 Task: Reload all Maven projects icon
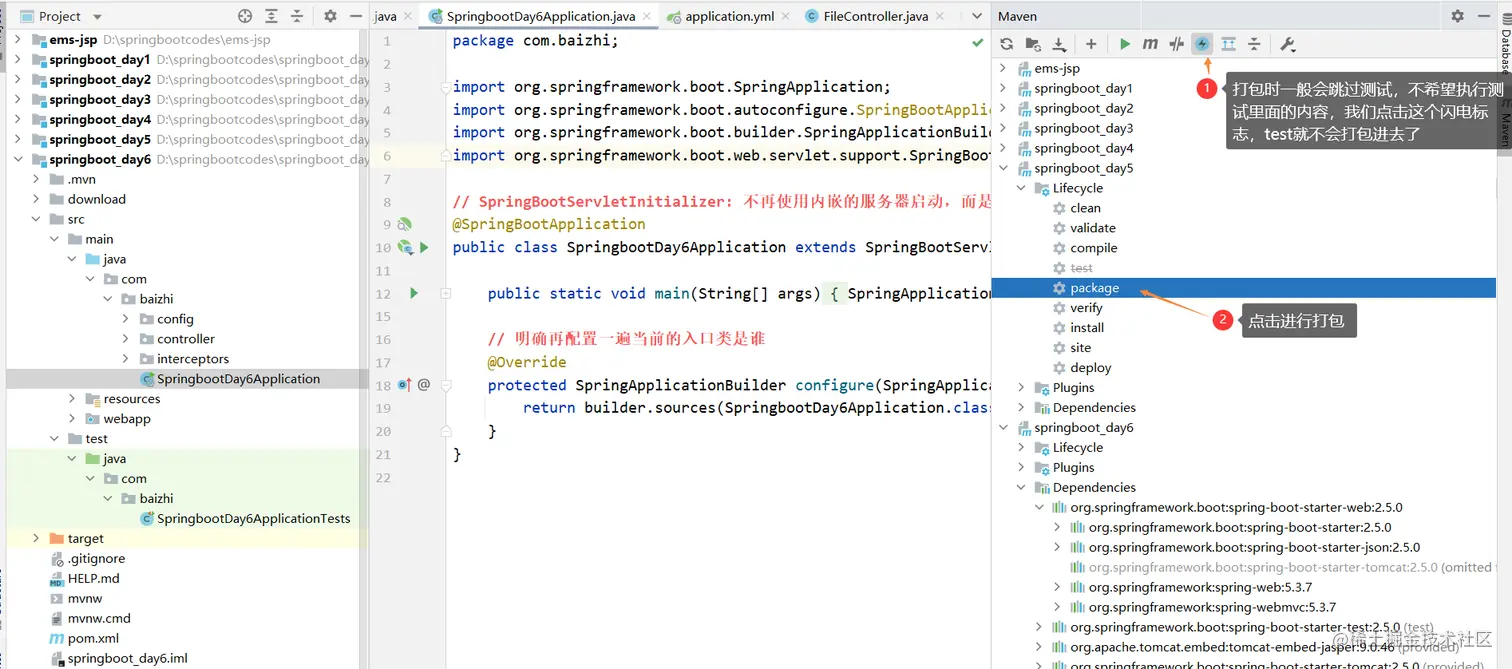1007,44
